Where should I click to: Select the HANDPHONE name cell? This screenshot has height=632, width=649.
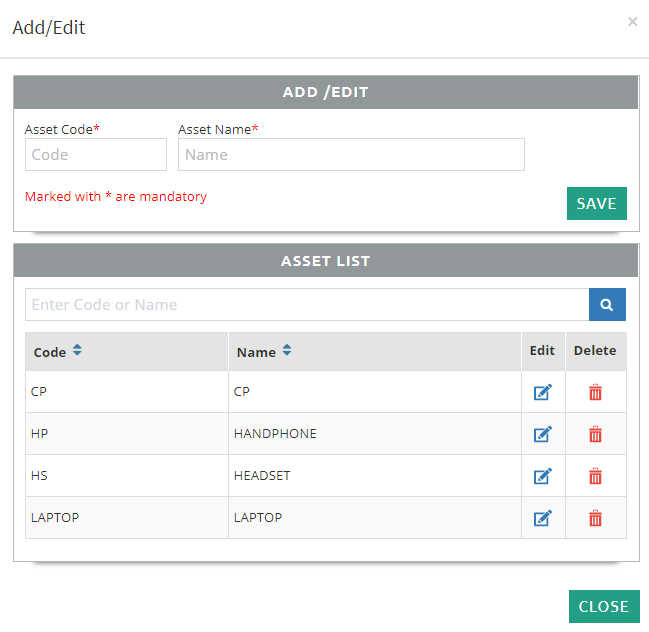click(275, 434)
